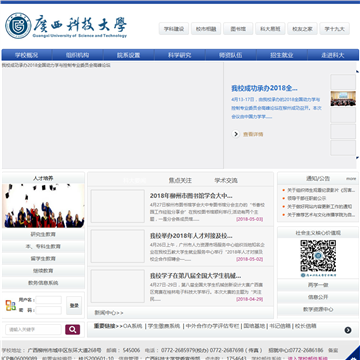360x360 pixels.
Task: Select the conference photo slideshow thumbnail
Action: click(x=343, y=99)
